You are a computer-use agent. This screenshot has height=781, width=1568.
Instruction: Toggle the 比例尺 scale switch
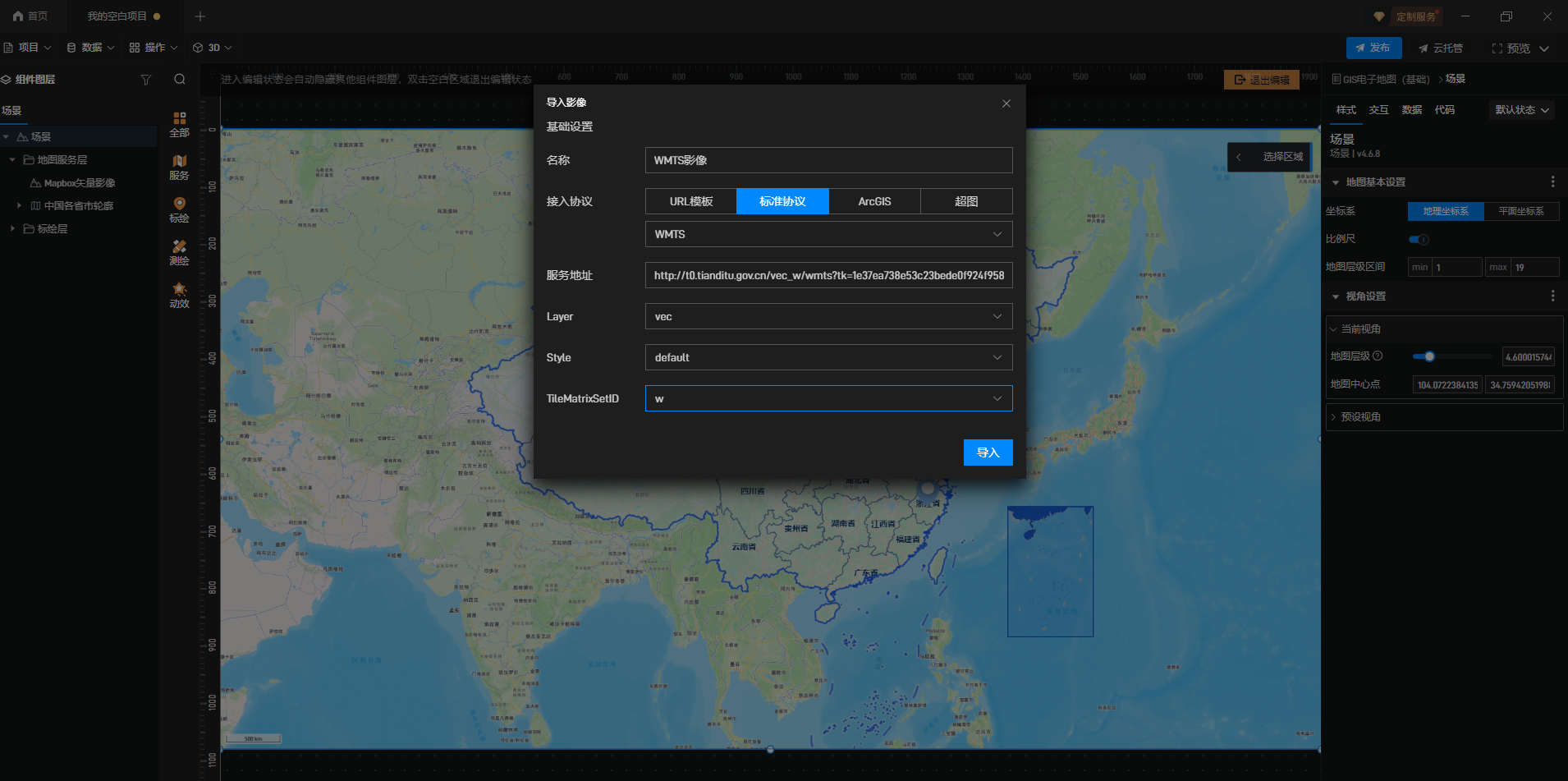coord(1419,240)
